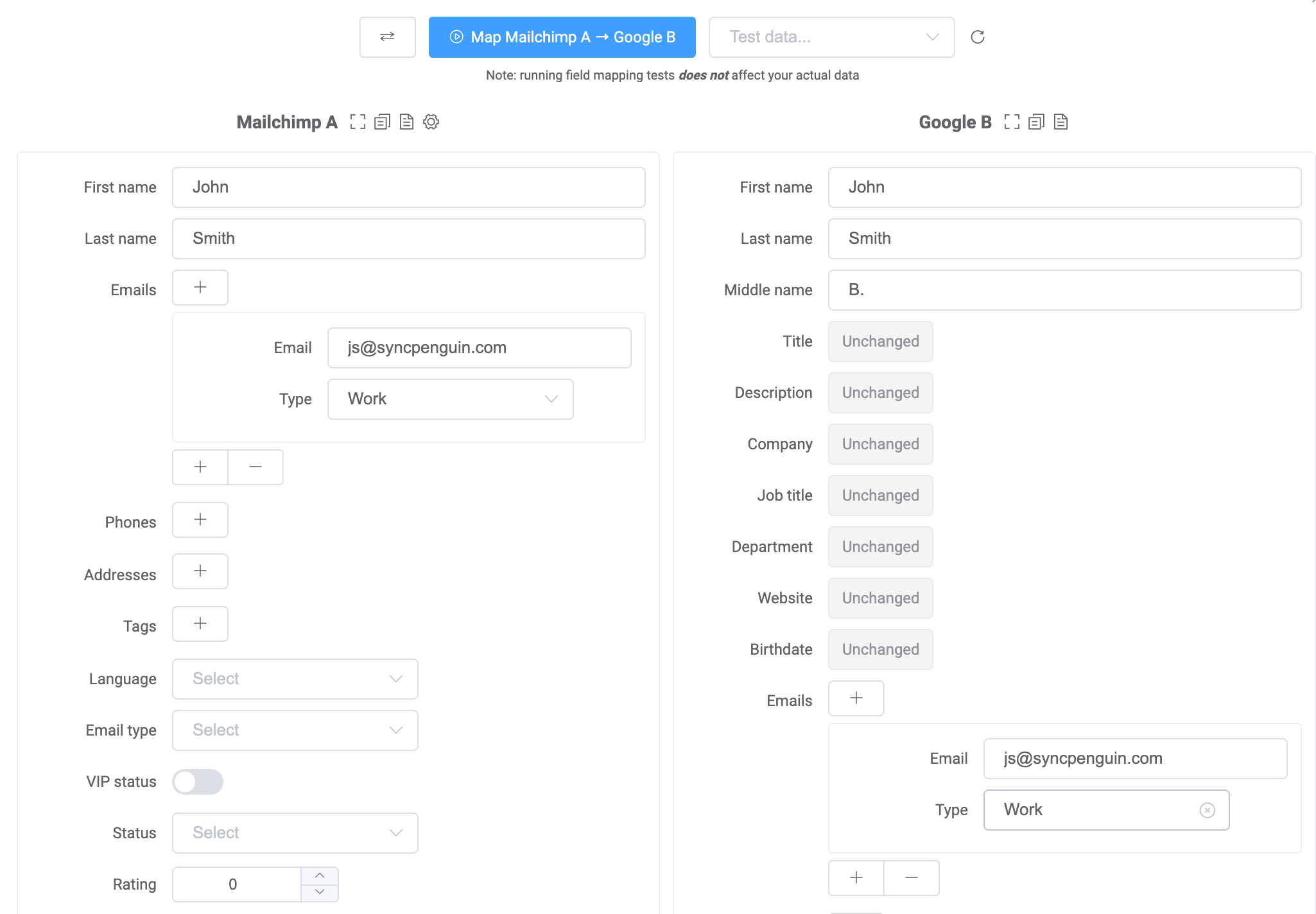Click the Mailchimp A expand/fullscreen icon
This screenshot has height=914, width=1316.
click(358, 122)
